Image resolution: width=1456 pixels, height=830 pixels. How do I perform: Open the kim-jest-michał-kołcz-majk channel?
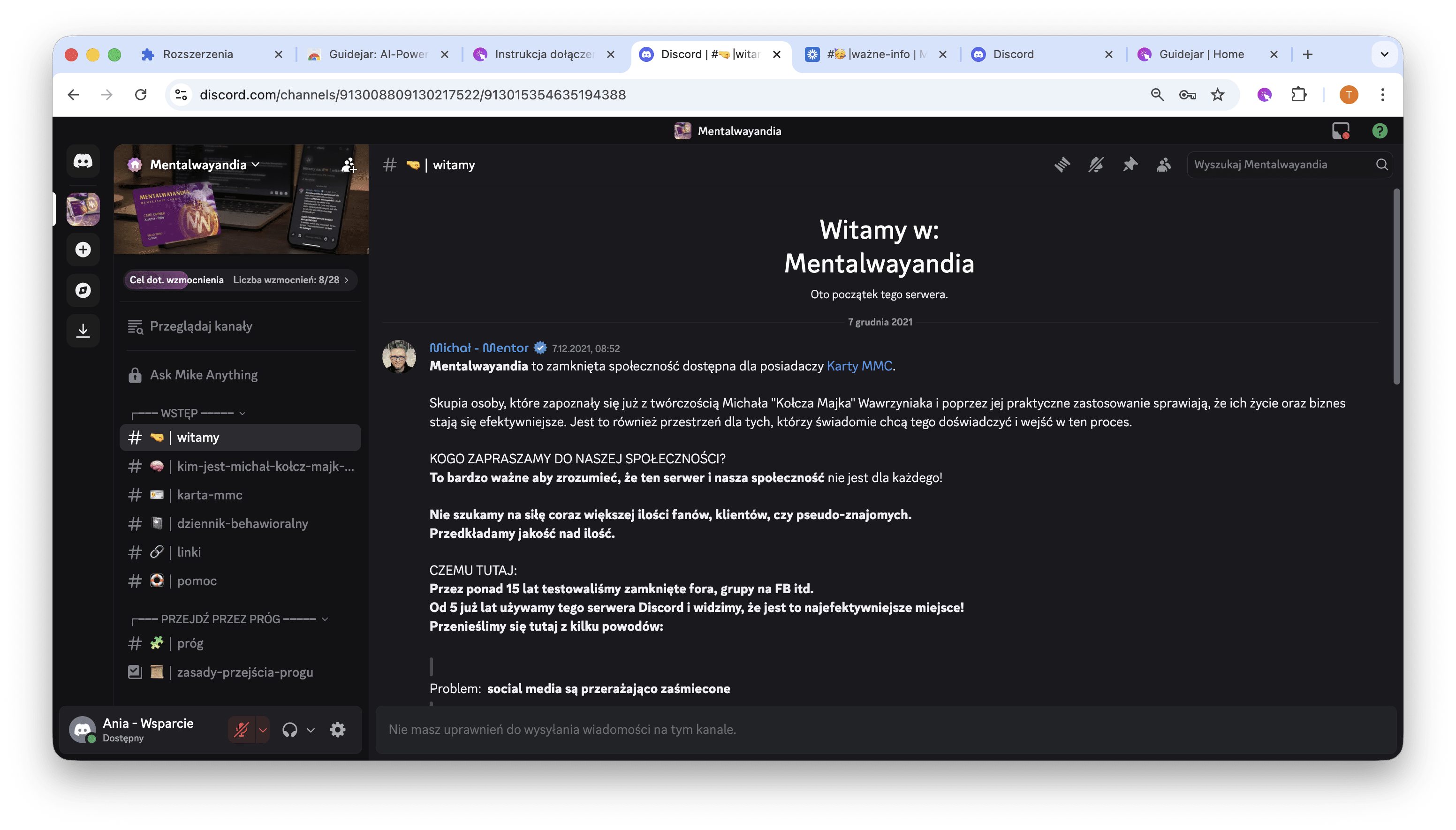(240, 466)
